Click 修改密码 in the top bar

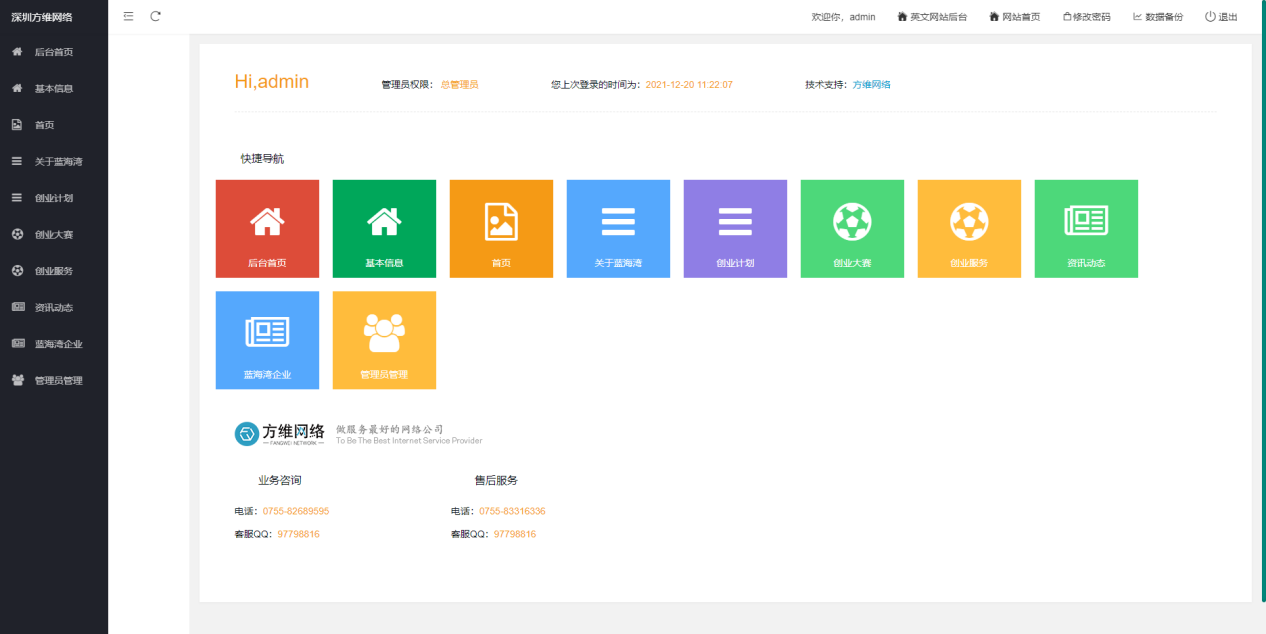coord(1086,17)
